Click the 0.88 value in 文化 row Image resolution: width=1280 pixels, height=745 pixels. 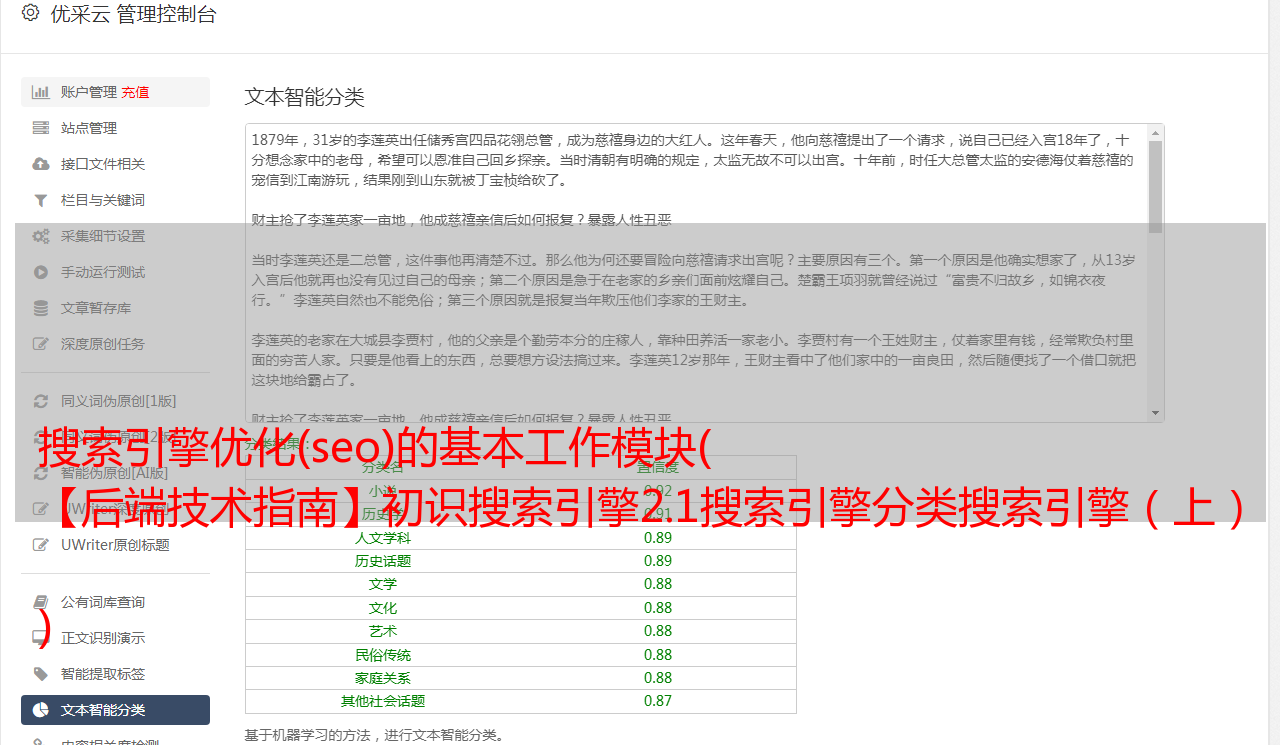(x=658, y=608)
